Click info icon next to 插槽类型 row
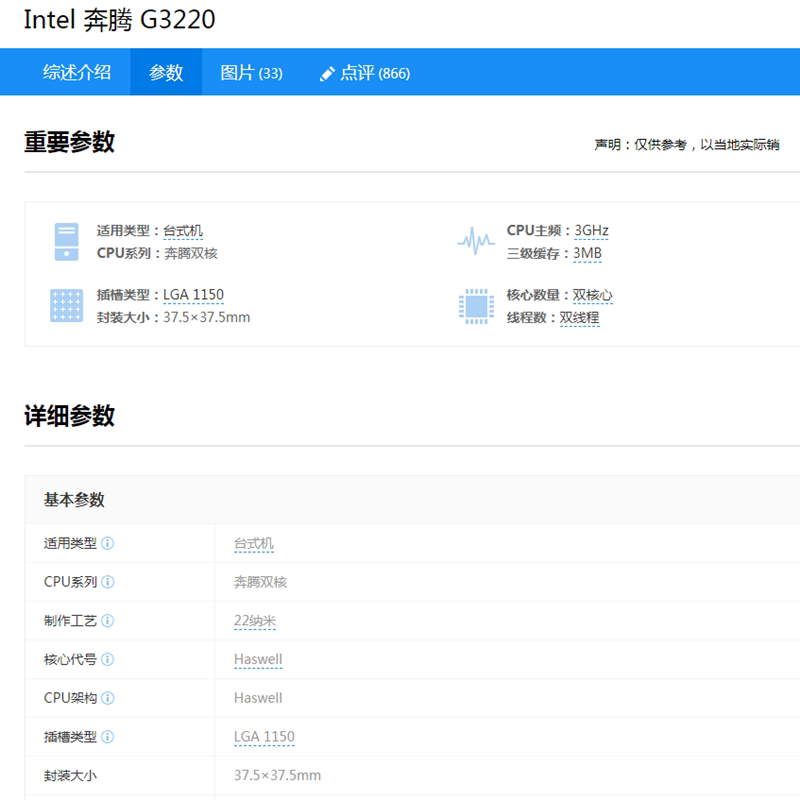Image resolution: width=800 pixels, height=800 pixels. 108,737
